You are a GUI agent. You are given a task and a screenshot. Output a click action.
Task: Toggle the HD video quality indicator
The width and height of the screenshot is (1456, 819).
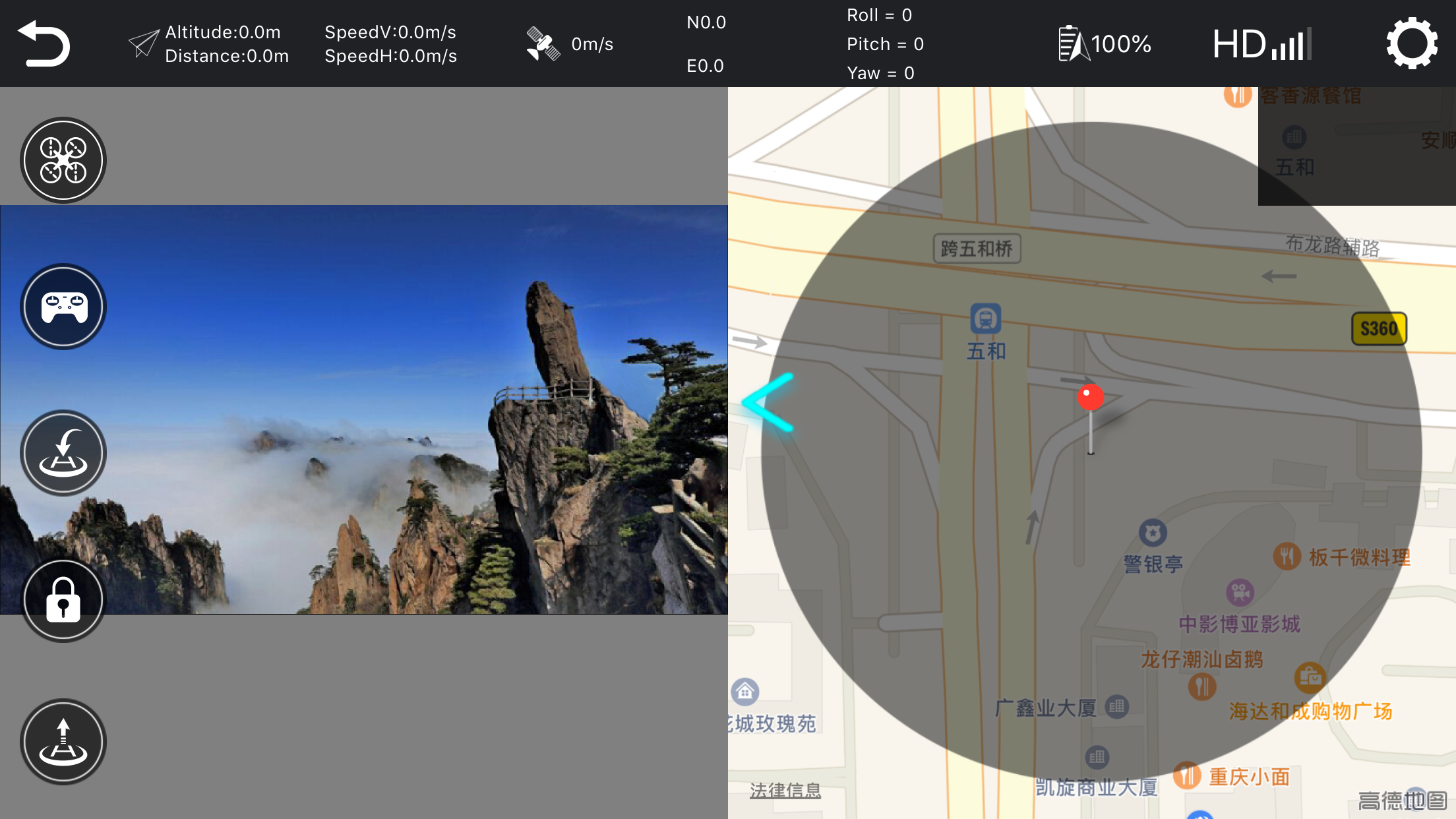point(1261,44)
